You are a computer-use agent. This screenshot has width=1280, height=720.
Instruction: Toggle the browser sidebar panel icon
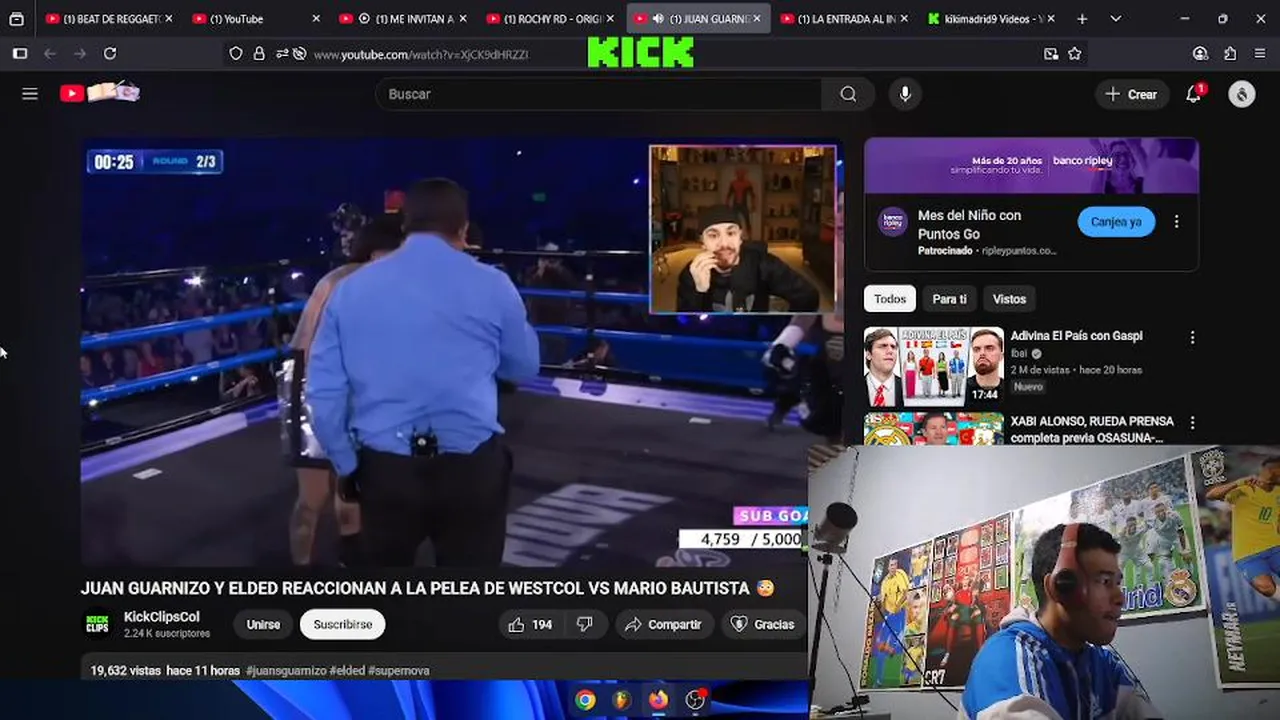19,54
